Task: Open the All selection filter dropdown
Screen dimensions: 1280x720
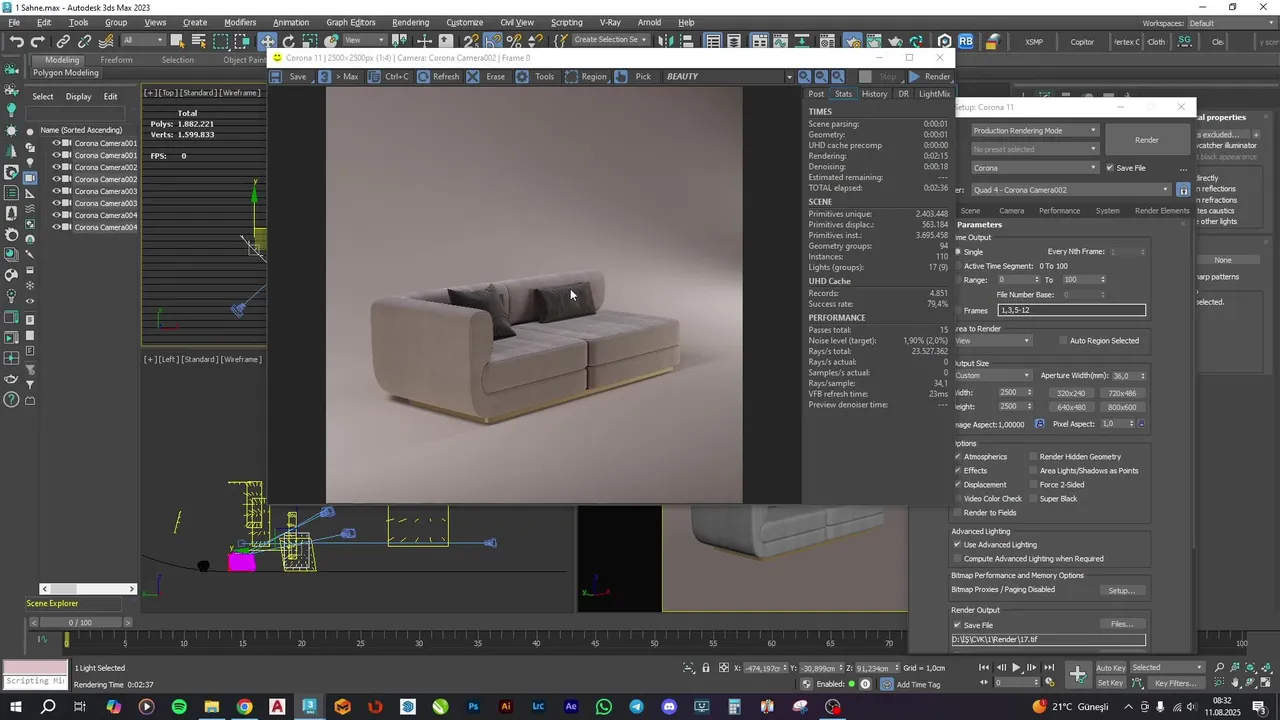Action: click(143, 41)
